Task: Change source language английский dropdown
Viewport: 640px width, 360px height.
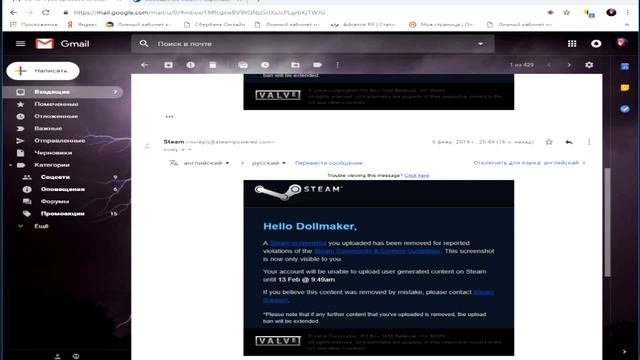Action: tap(206, 163)
